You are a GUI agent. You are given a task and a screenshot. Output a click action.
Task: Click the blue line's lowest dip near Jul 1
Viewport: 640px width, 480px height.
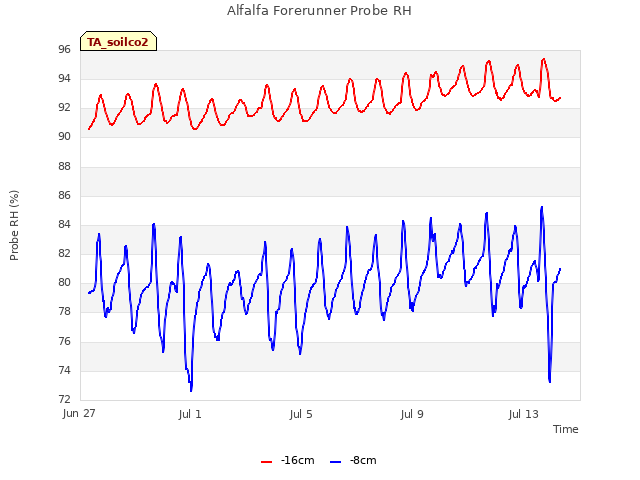[x=191, y=390]
